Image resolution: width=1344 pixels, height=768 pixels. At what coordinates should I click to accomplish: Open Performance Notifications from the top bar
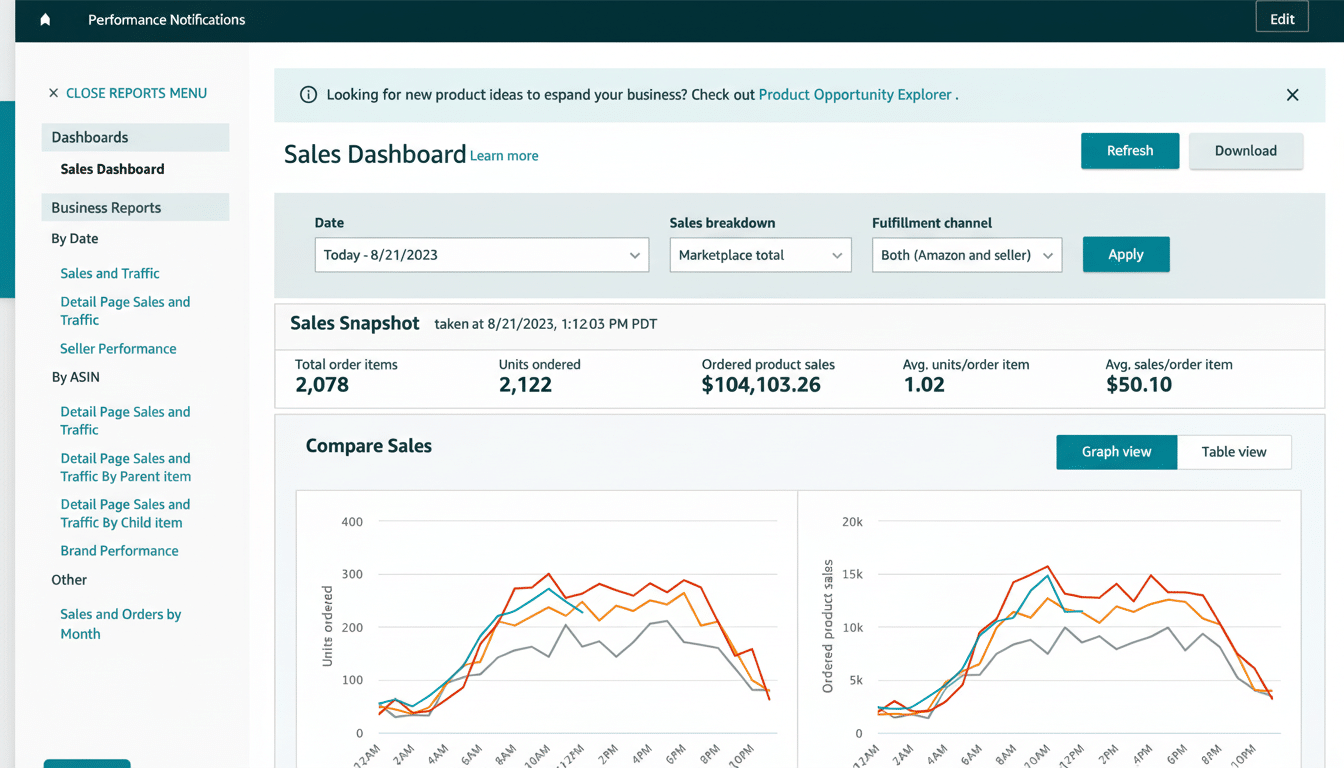point(166,19)
